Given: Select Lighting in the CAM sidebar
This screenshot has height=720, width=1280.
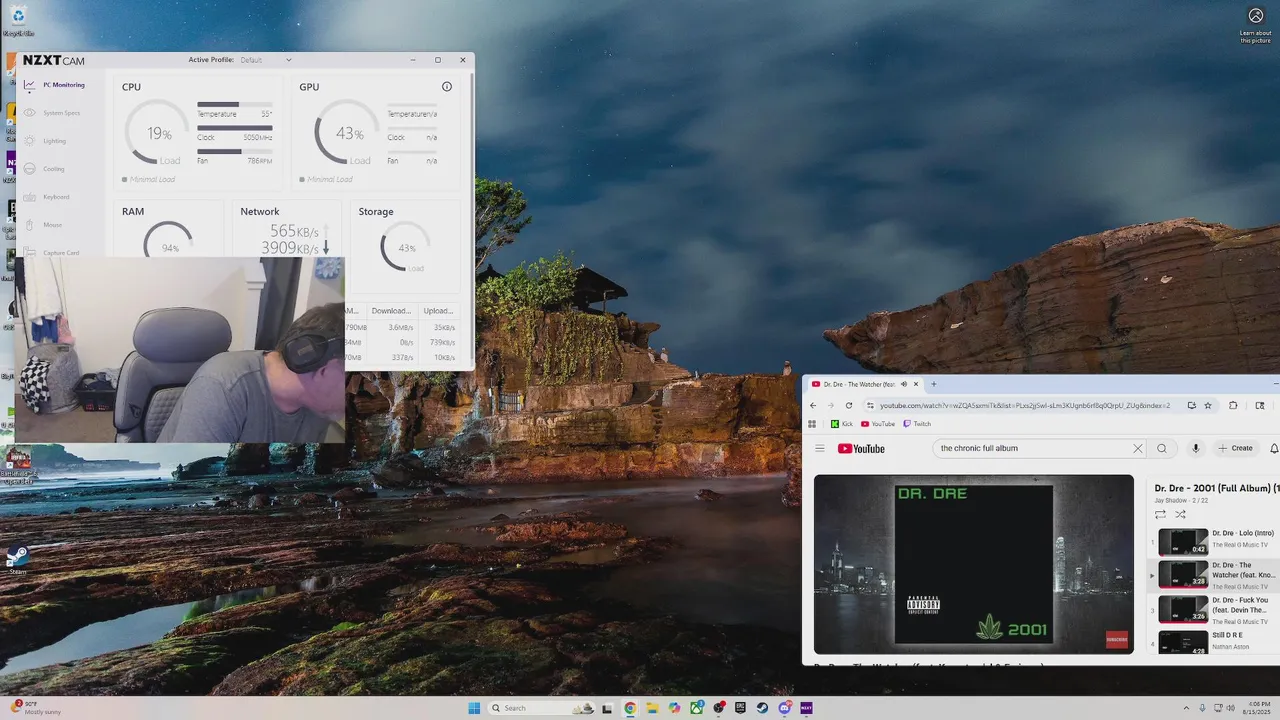Looking at the screenshot, I should click(46, 141).
